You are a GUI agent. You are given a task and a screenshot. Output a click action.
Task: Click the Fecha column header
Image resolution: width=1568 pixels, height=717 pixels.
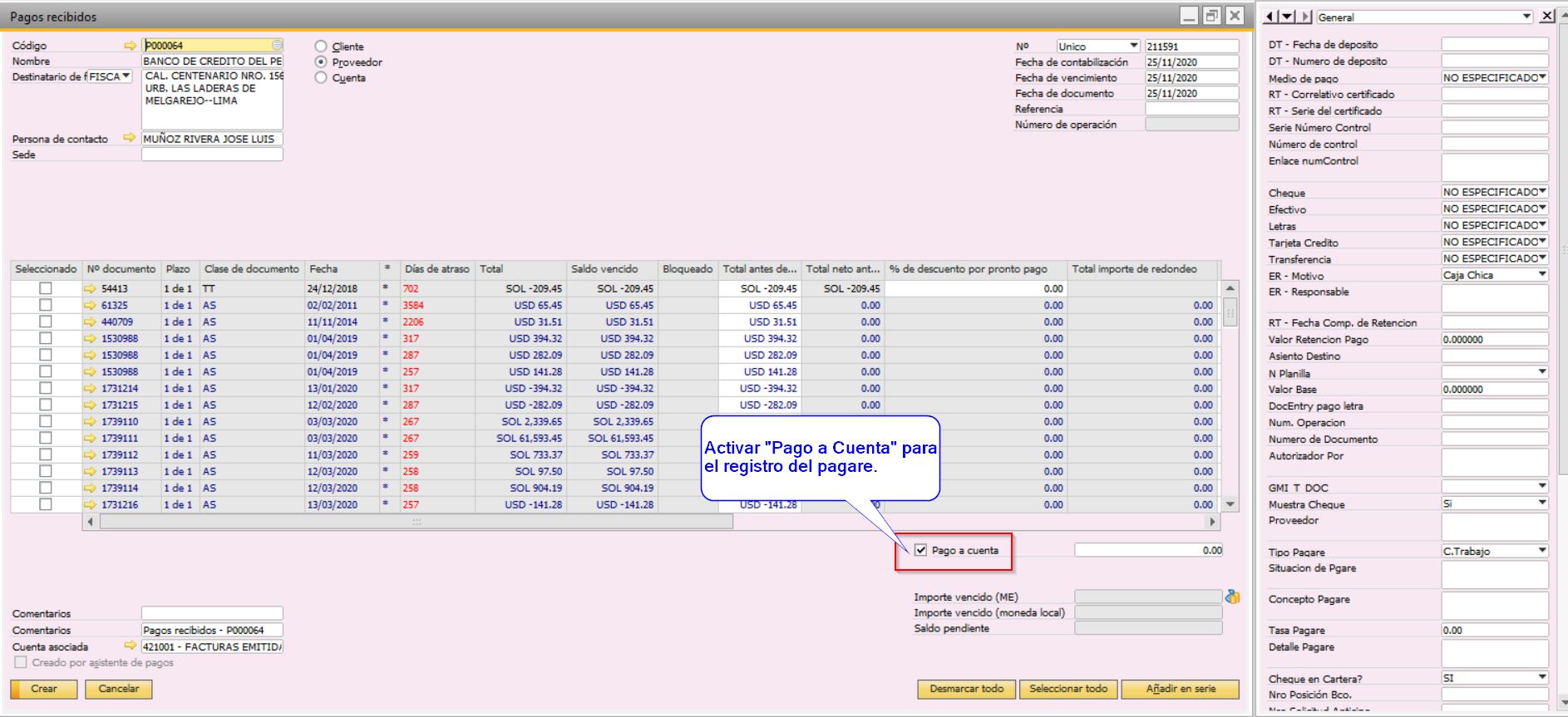point(342,269)
